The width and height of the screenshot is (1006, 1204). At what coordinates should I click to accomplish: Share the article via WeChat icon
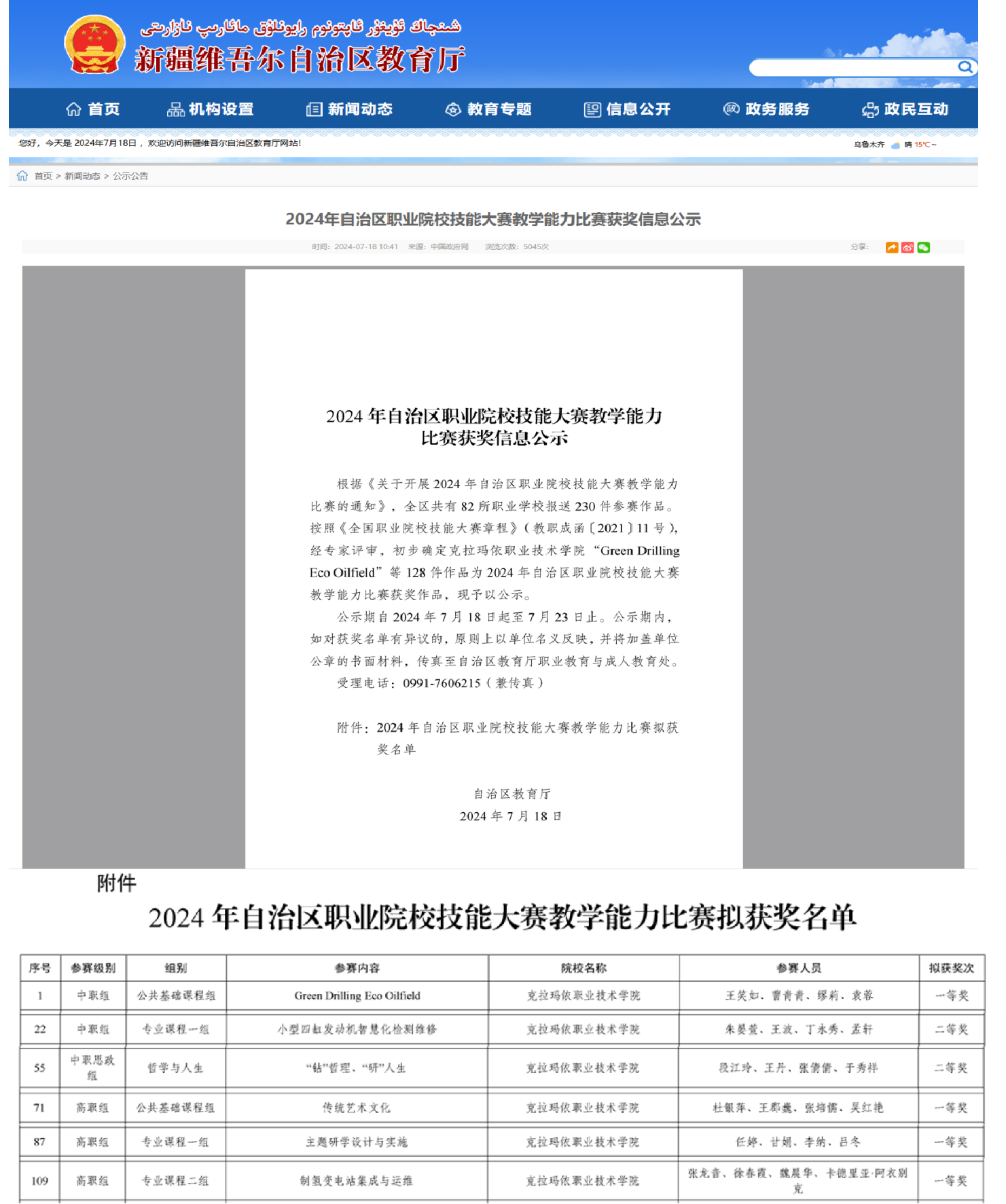pos(923,248)
